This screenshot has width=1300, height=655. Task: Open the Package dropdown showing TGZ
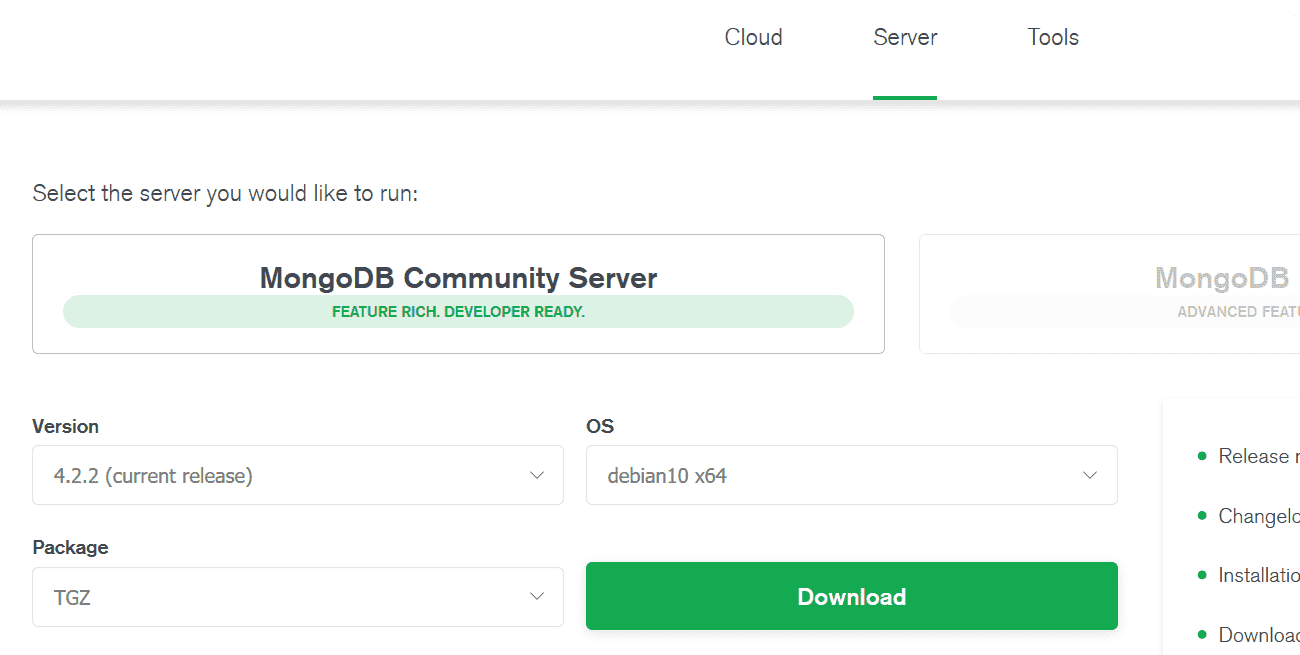click(x=298, y=597)
